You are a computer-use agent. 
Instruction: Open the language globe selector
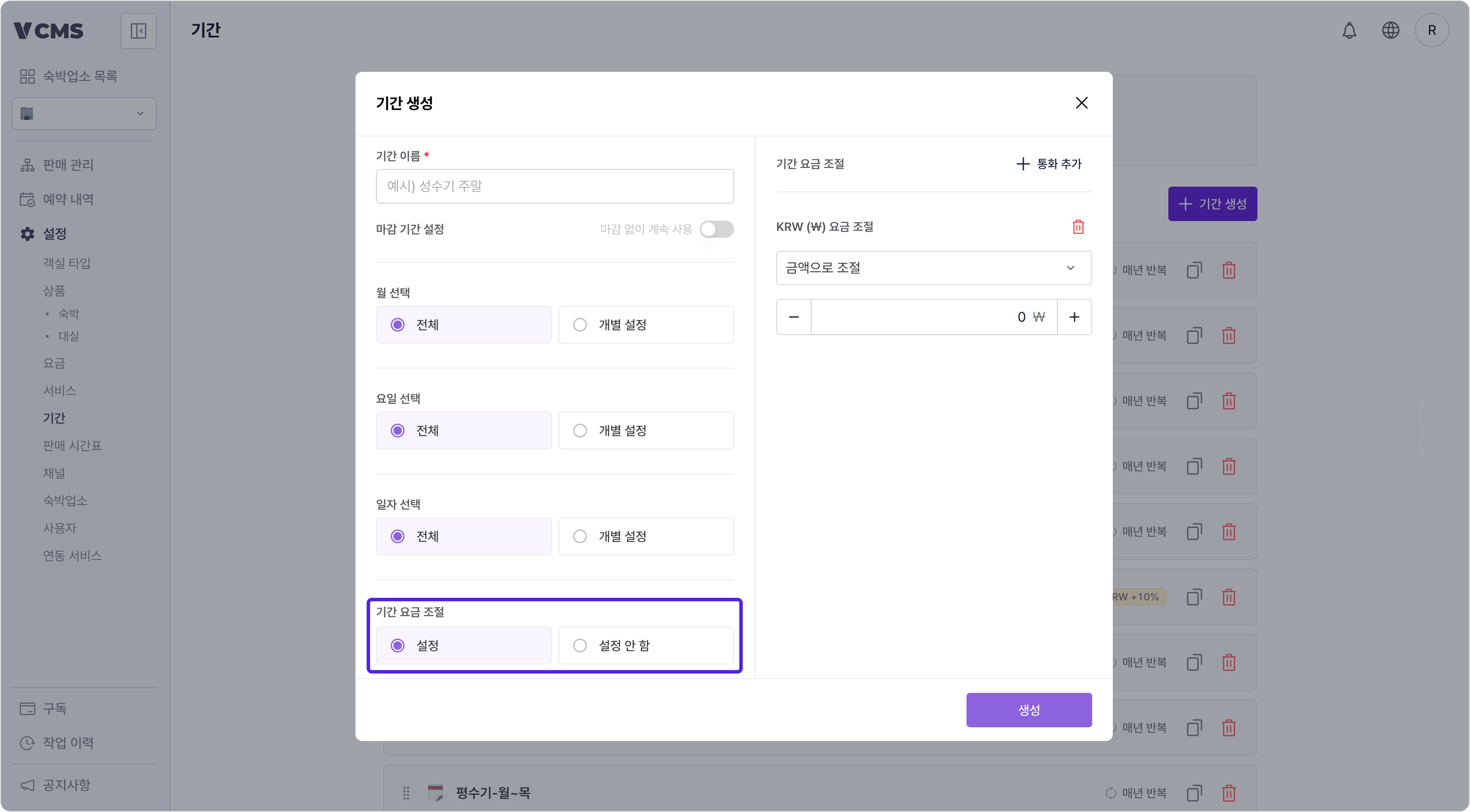pyautogui.click(x=1391, y=30)
